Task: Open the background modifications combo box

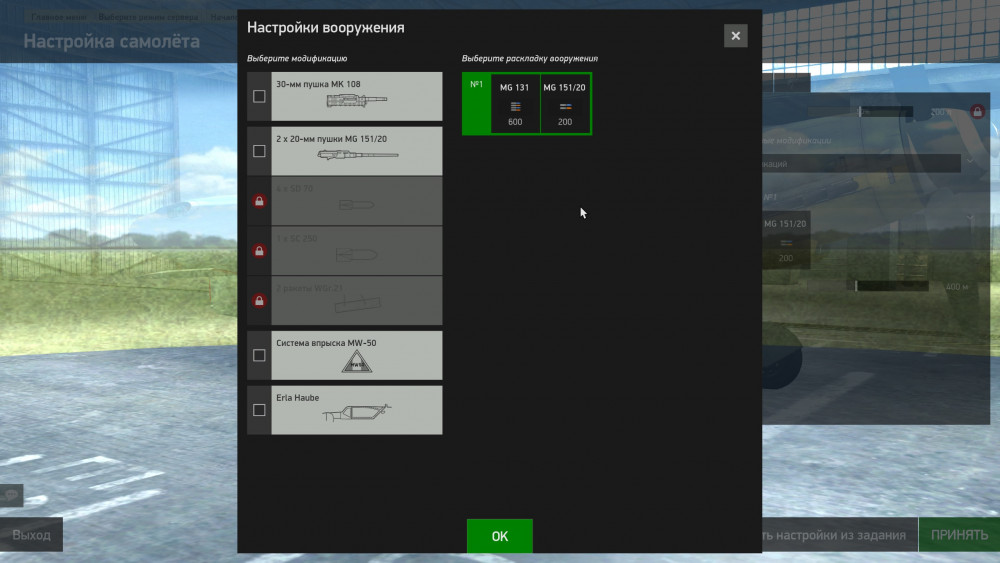Action: (861, 164)
